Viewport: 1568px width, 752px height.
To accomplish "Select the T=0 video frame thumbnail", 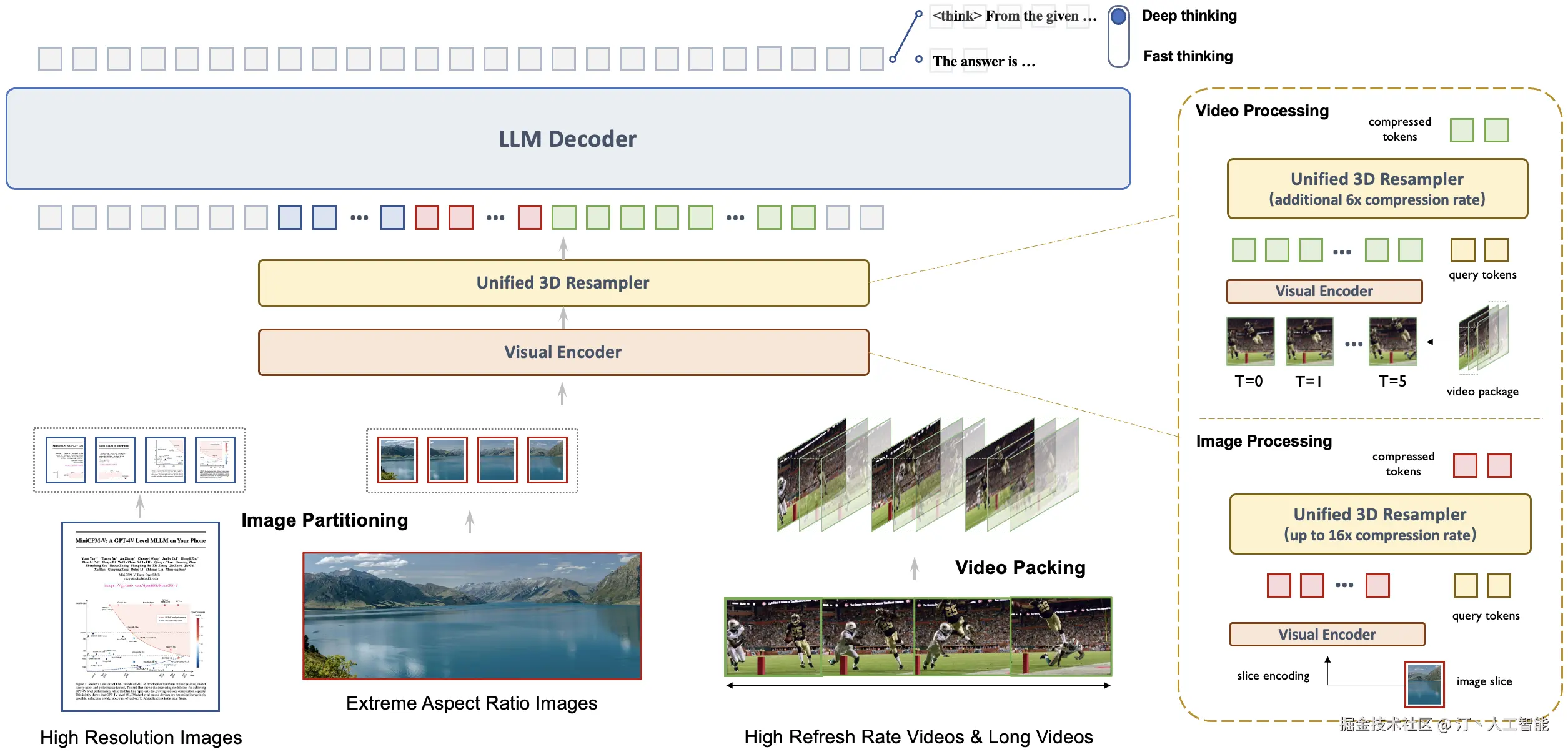I will (1249, 342).
